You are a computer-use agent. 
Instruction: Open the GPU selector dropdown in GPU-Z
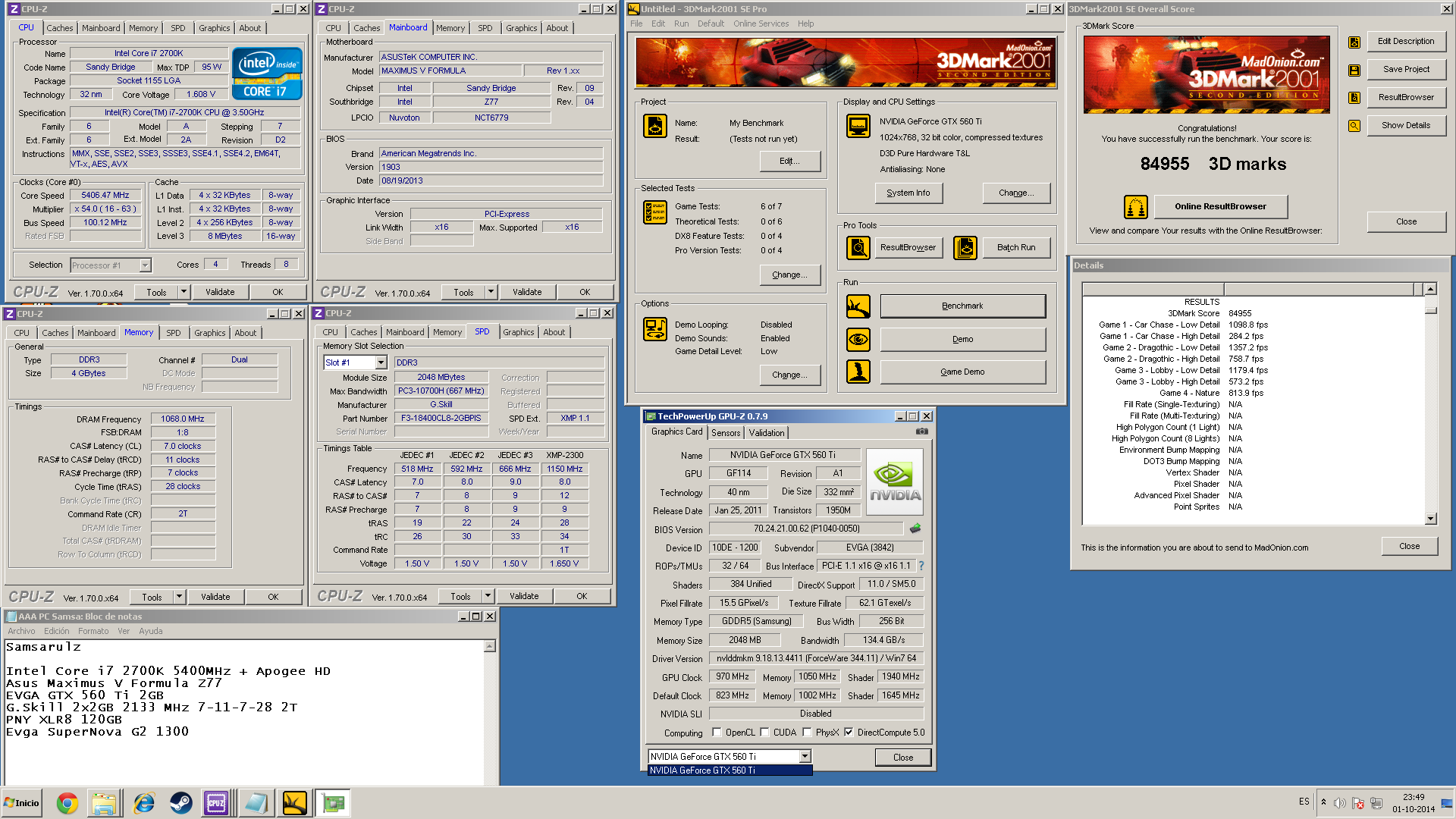tap(805, 757)
